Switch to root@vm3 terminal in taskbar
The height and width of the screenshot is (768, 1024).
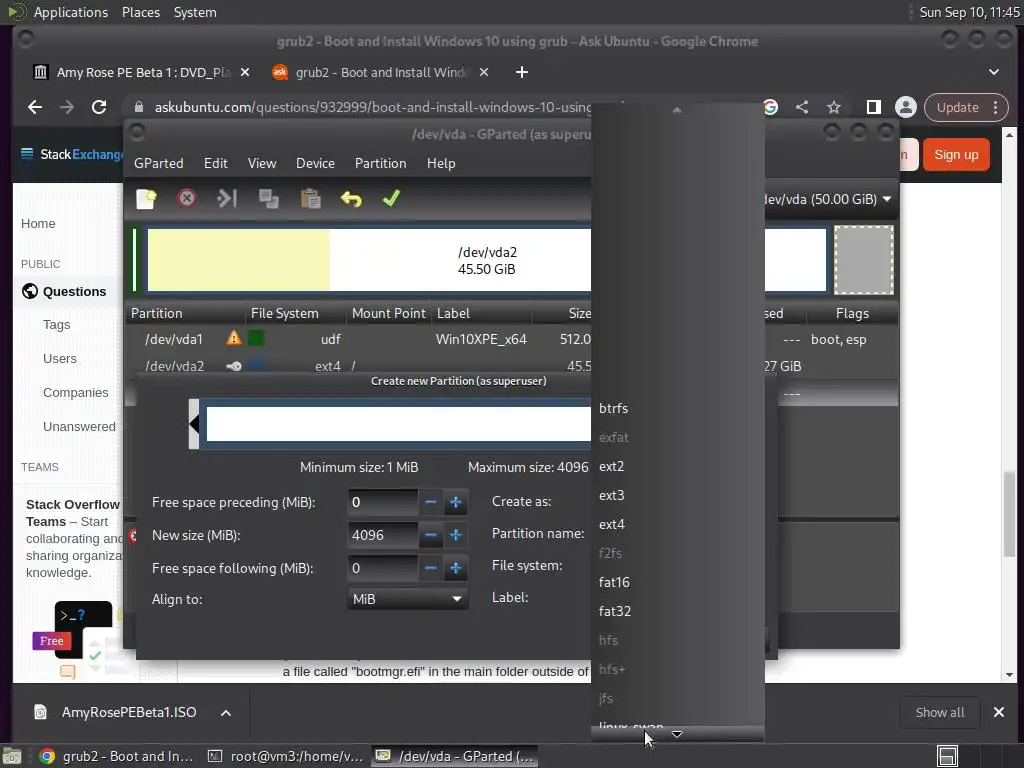pos(285,756)
